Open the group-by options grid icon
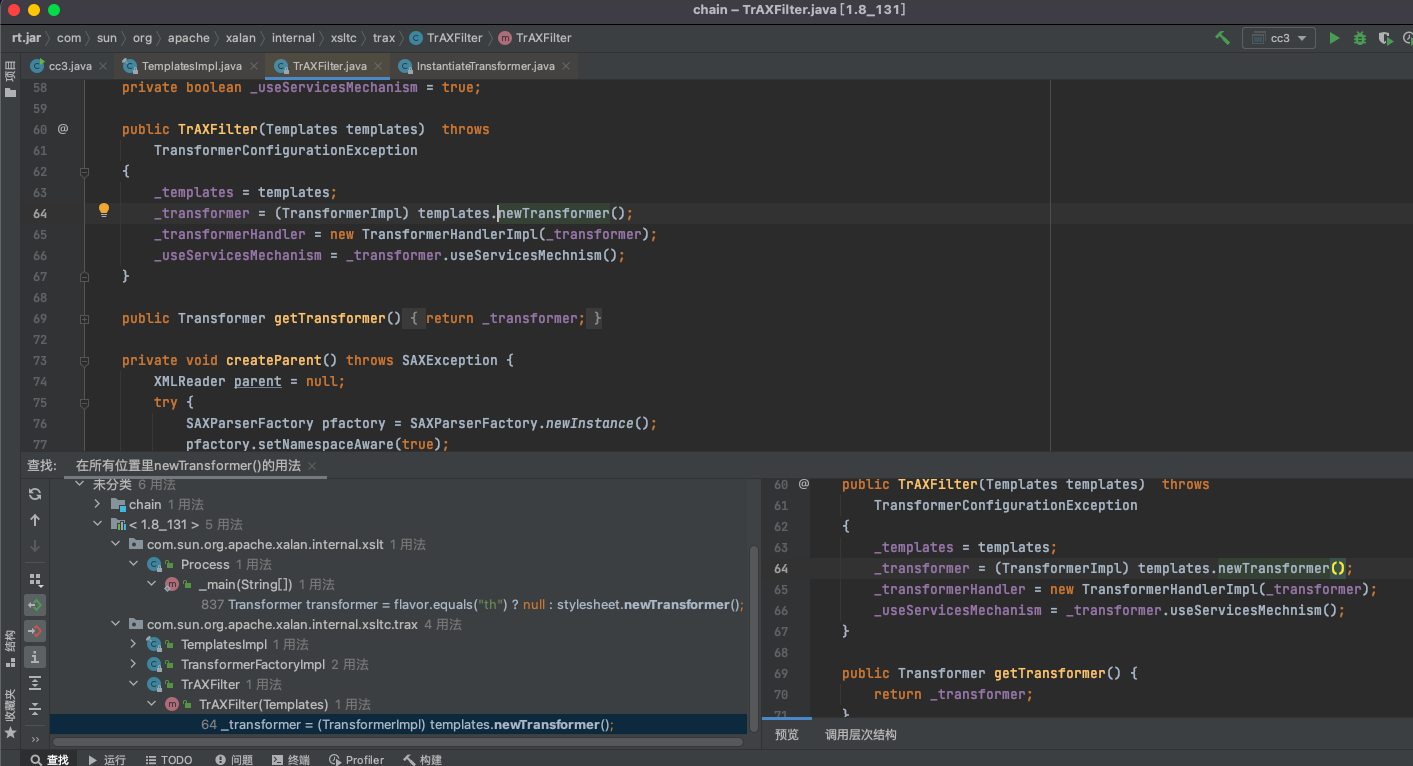Image resolution: width=1413 pixels, height=766 pixels. pyautogui.click(x=35, y=579)
